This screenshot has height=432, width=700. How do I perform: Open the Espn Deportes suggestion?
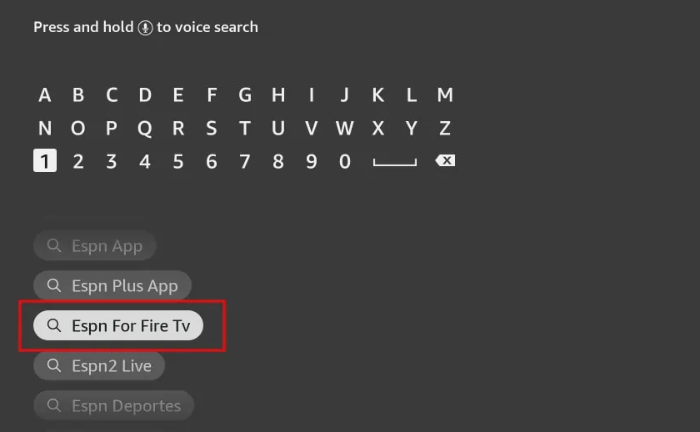point(114,405)
